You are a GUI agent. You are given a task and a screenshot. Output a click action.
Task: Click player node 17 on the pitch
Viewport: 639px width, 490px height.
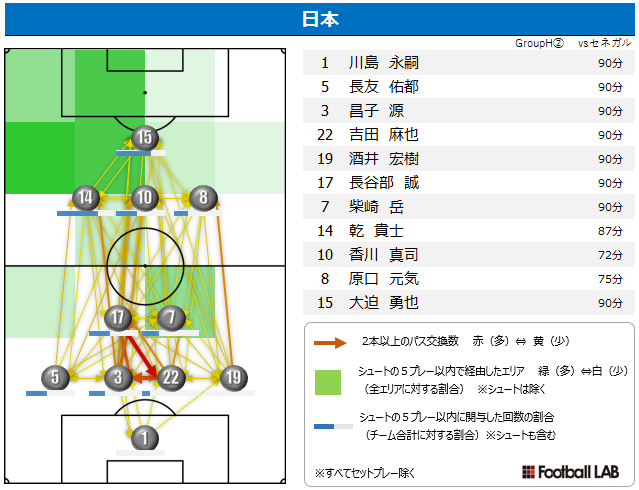click(x=118, y=318)
